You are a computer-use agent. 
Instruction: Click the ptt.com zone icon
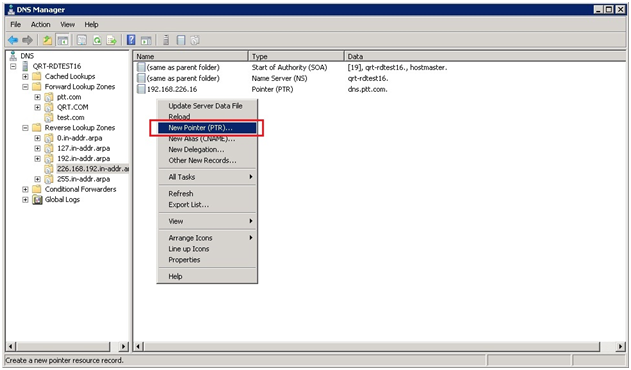click(x=49, y=97)
